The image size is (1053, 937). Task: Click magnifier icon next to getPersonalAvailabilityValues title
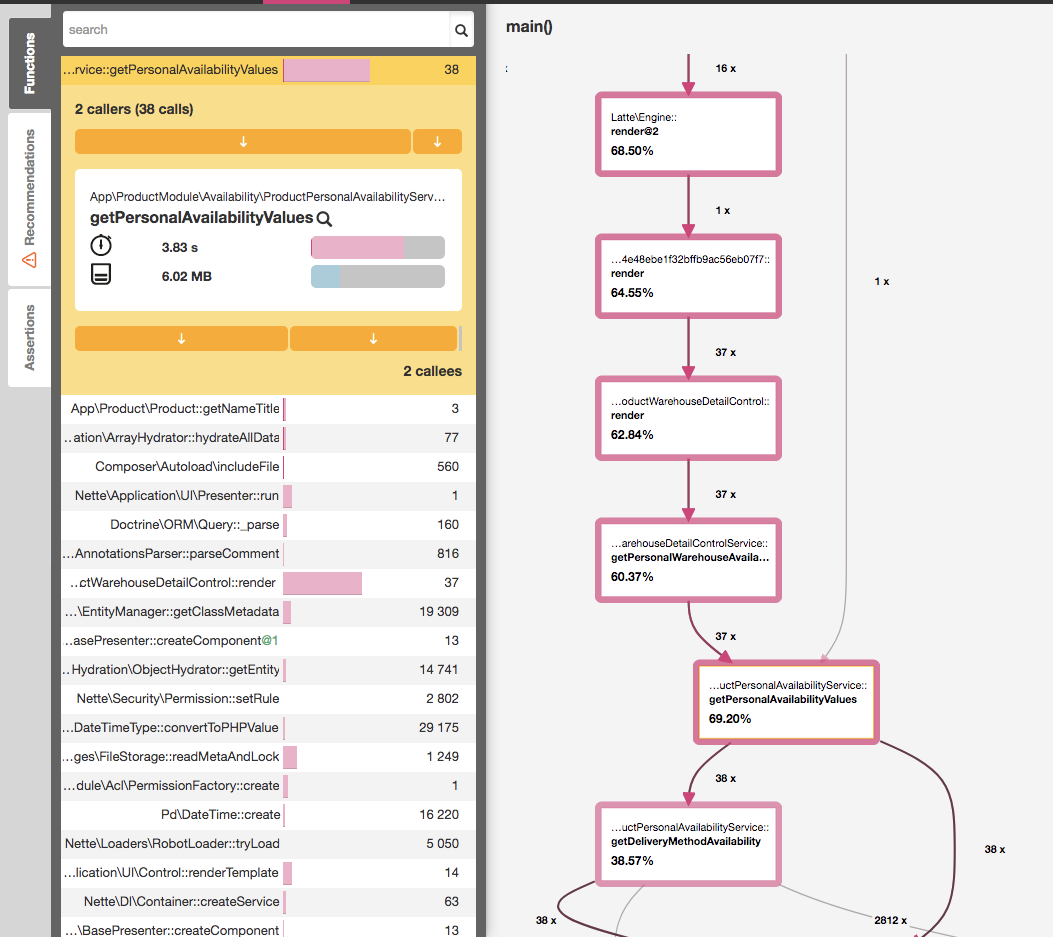point(324,219)
